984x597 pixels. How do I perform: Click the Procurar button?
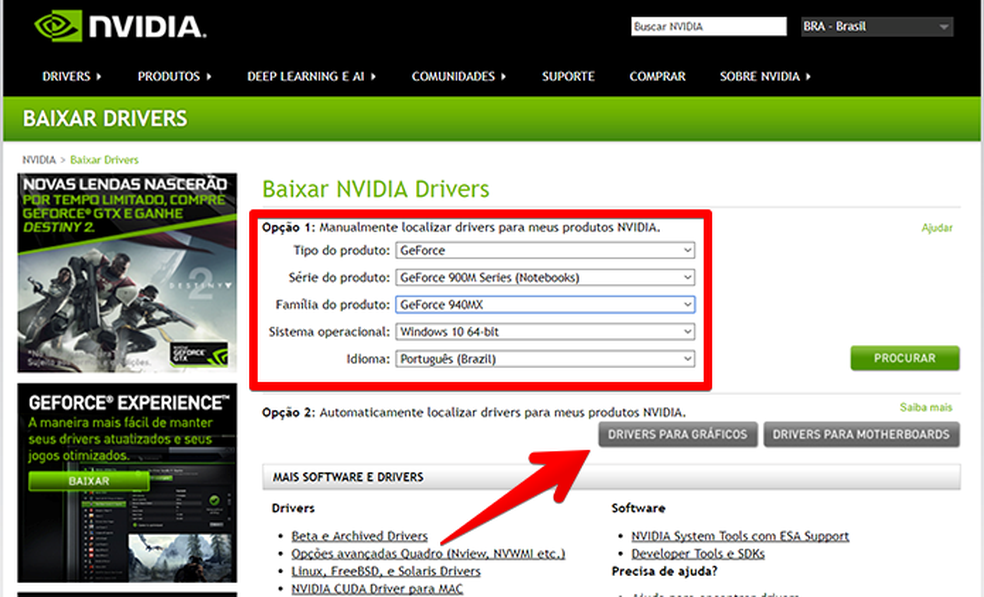[x=905, y=358]
